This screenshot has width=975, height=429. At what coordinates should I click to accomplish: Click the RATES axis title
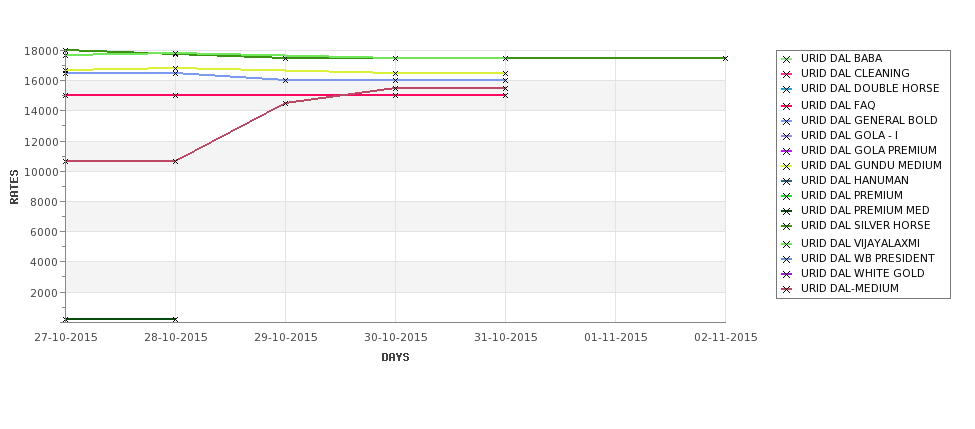pyautogui.click(x=14, y=187)
